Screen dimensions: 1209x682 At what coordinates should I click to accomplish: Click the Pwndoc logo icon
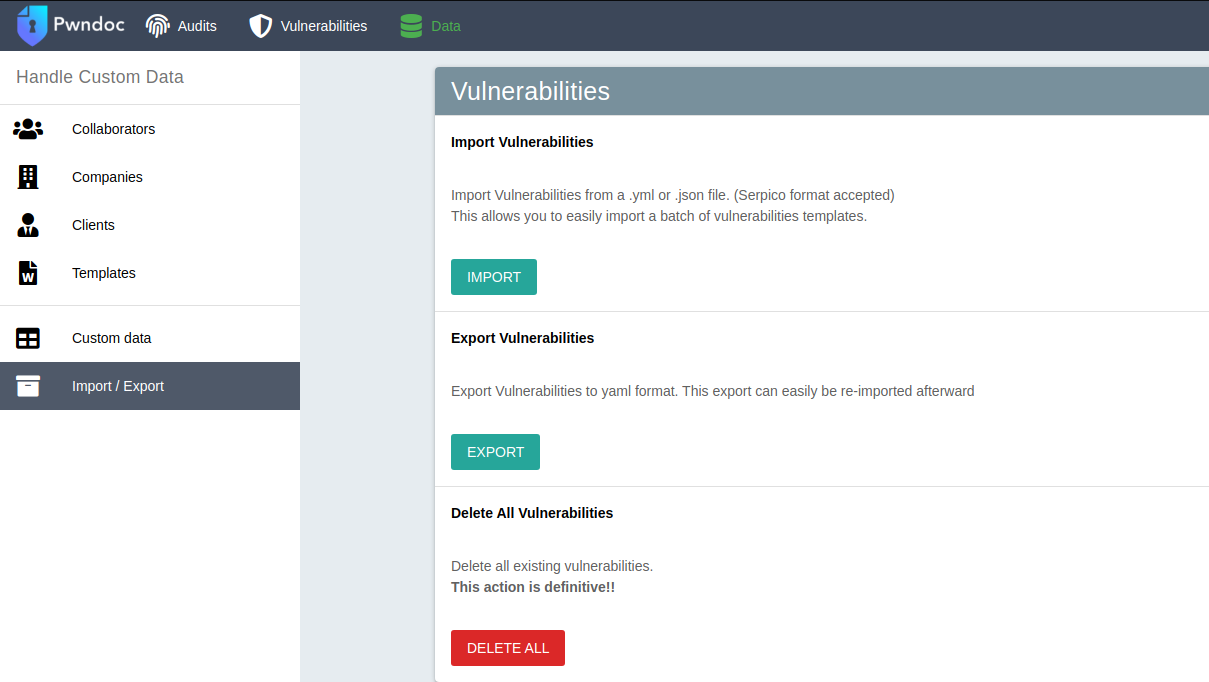[x=32, y=26]
